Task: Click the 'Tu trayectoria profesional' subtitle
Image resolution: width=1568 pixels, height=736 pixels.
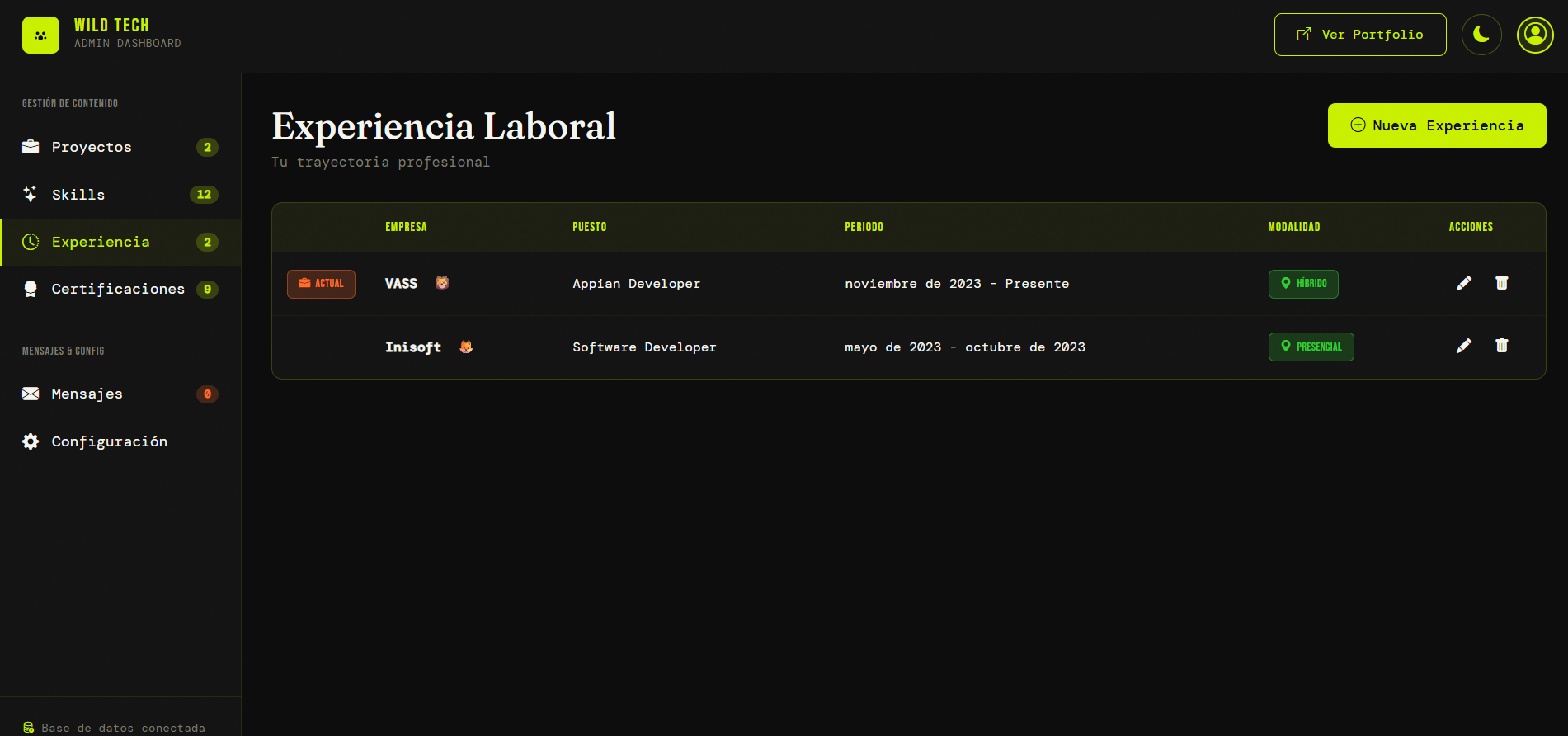Action: coord(381,162)
